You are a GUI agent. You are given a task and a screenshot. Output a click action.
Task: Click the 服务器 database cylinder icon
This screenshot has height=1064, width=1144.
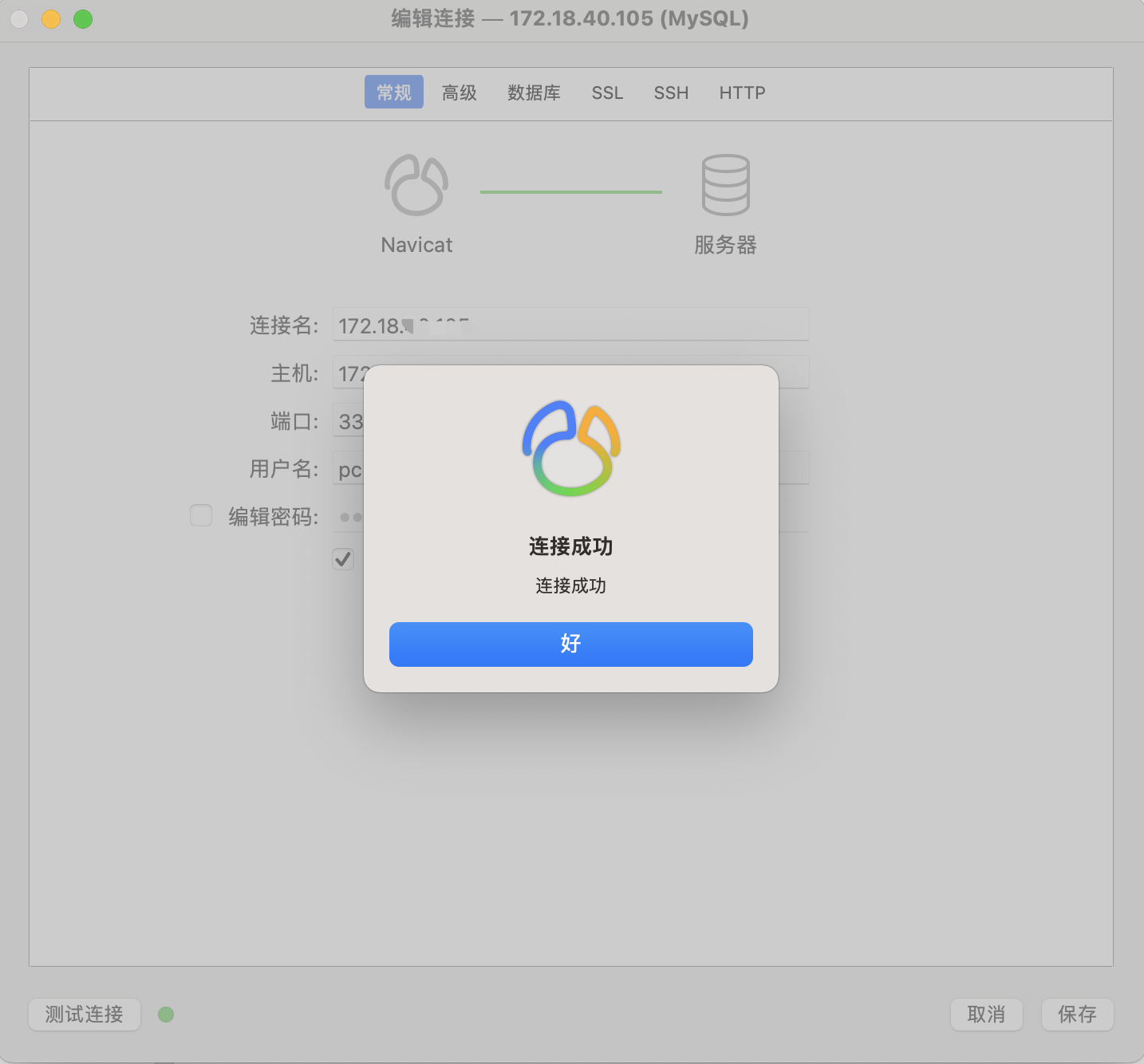tap(725, 185)
